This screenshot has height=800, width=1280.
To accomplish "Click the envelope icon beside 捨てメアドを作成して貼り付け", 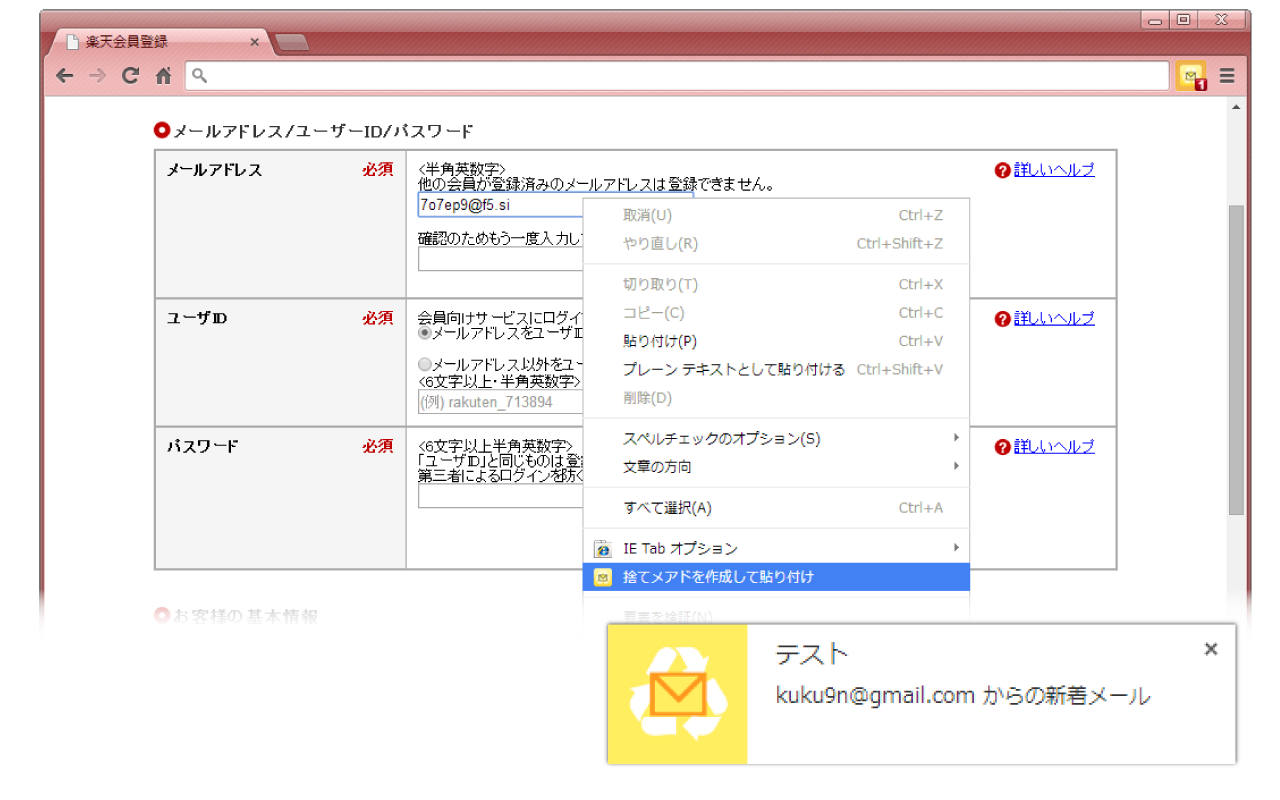I will tap(602, 577).
